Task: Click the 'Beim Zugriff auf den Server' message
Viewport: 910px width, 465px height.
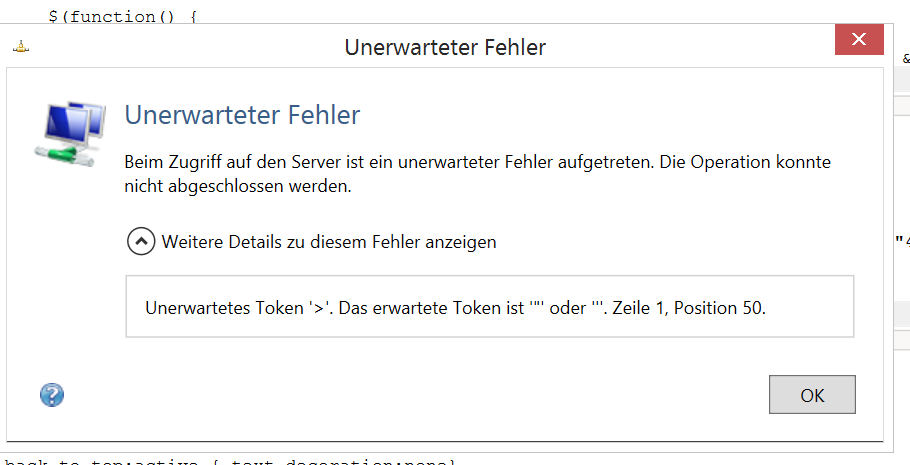Action: pyautogui.click(x=478, y=175)
